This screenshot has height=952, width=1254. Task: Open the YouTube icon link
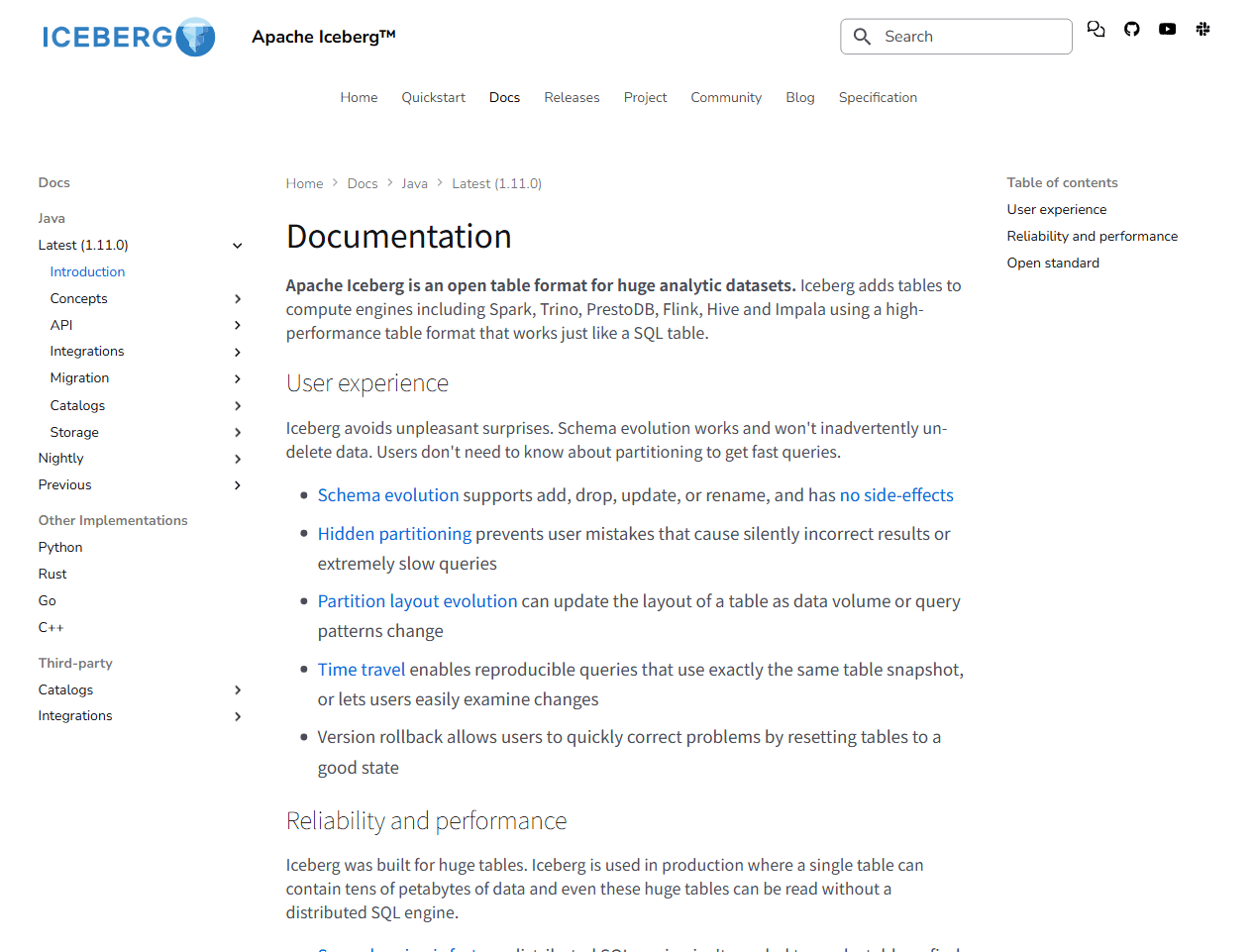(1168, 29)
